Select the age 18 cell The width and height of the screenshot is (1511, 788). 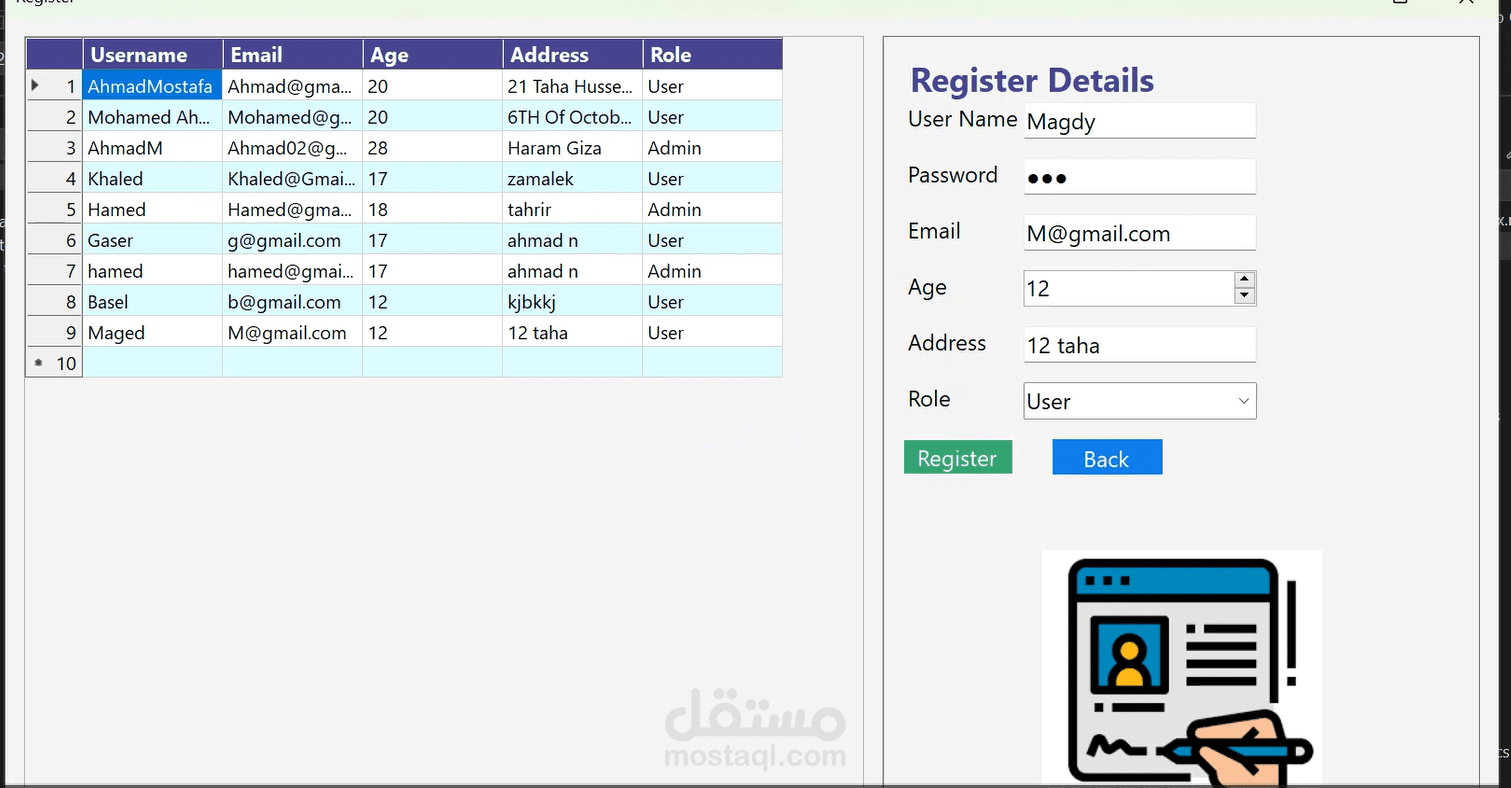(x=433, y=210)
